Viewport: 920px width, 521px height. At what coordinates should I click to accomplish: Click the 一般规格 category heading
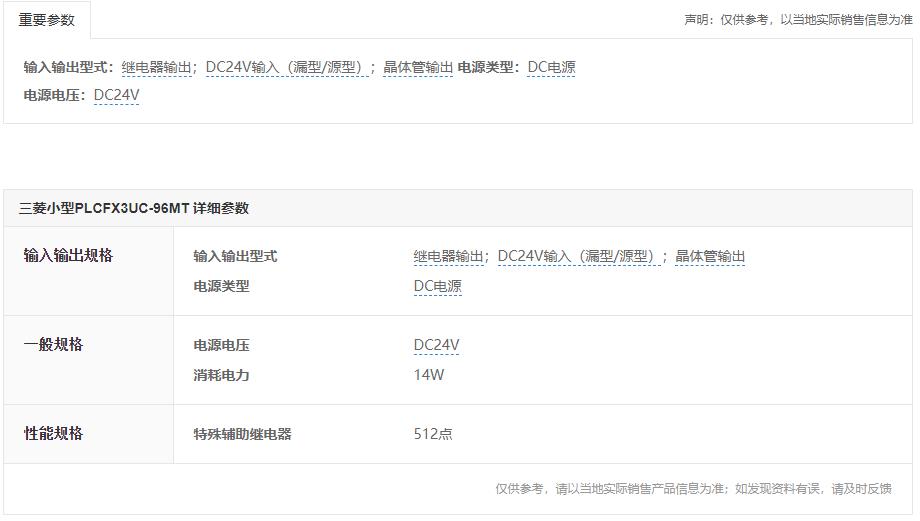coord(53,344)
